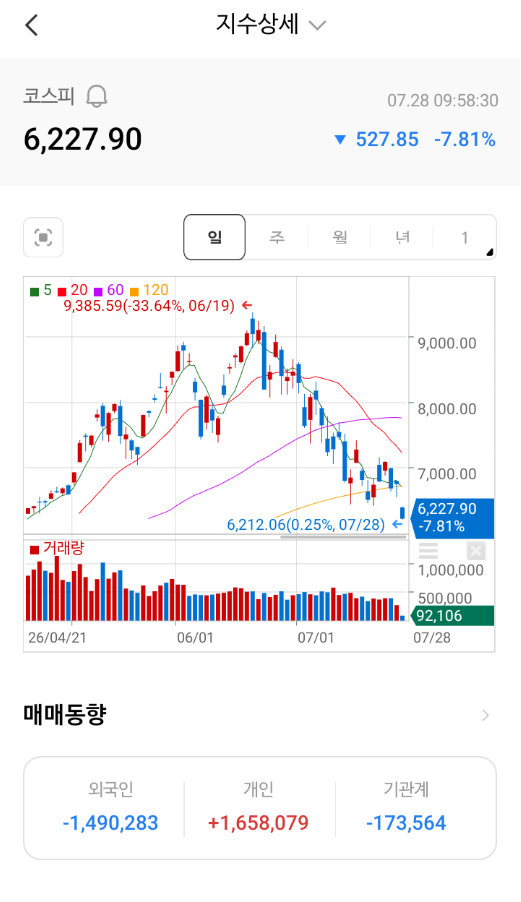Open fullscreen chart with the expand icon
This screenshot has height=902, width=521.
(x=43, y=237)
